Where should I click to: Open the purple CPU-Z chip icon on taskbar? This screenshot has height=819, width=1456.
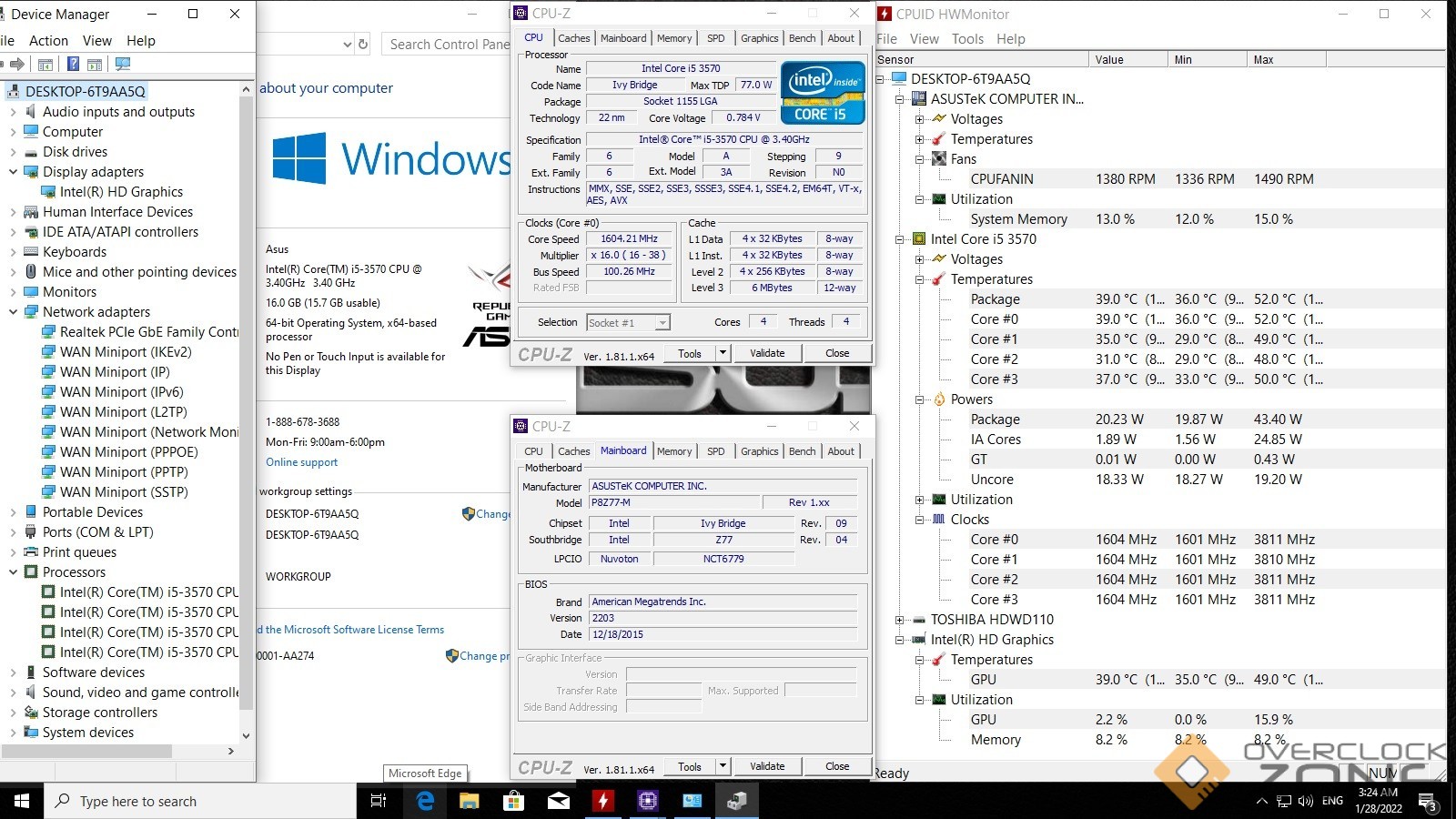647,801
